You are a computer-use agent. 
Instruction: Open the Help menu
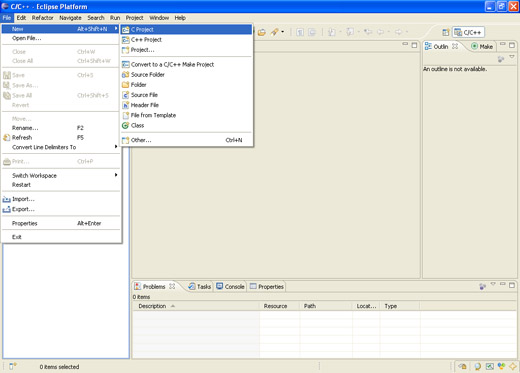180,18
